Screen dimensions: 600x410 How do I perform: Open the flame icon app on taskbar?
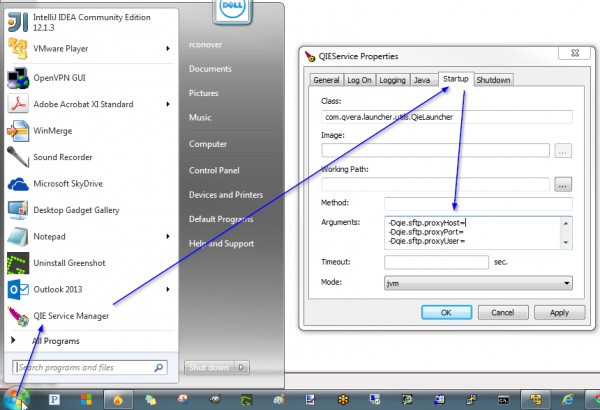tap(118, 400)
